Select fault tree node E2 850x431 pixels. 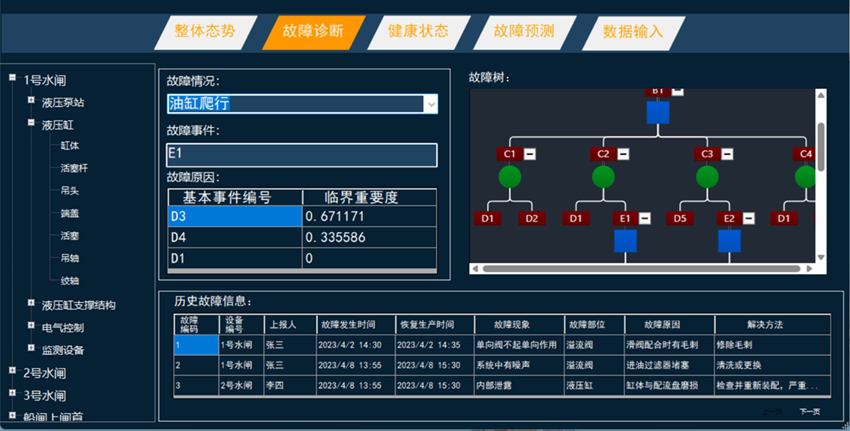729,218
